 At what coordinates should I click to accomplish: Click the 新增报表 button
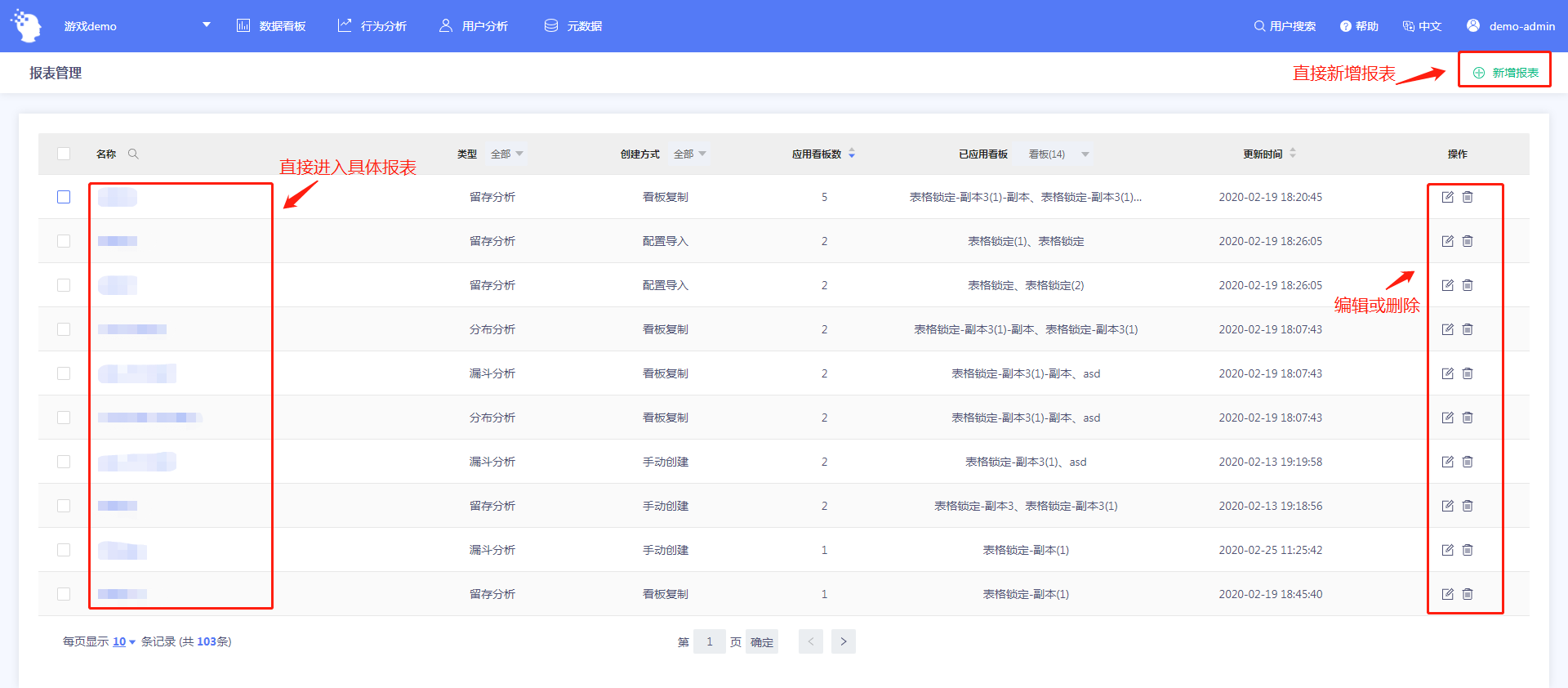1505,73
